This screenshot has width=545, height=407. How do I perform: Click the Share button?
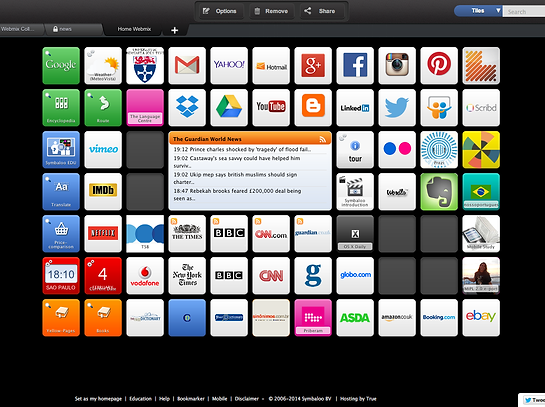pyautogui.click(x=322, y=11)
